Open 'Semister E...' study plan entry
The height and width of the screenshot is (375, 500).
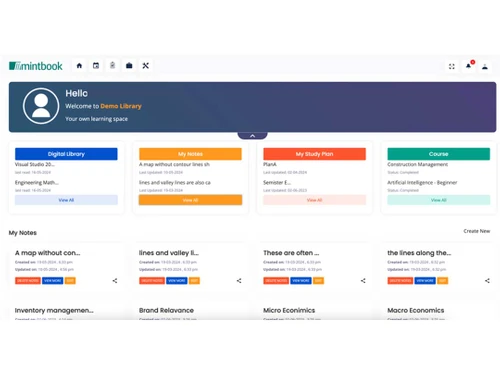coord(277,183)
